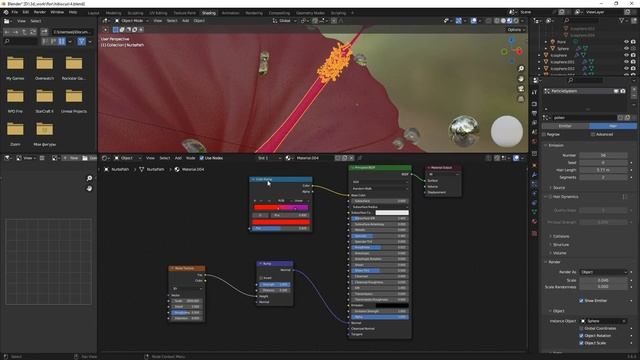
Task: Toggle the Object Scale checkbox
Action: [x=581, y=343]
